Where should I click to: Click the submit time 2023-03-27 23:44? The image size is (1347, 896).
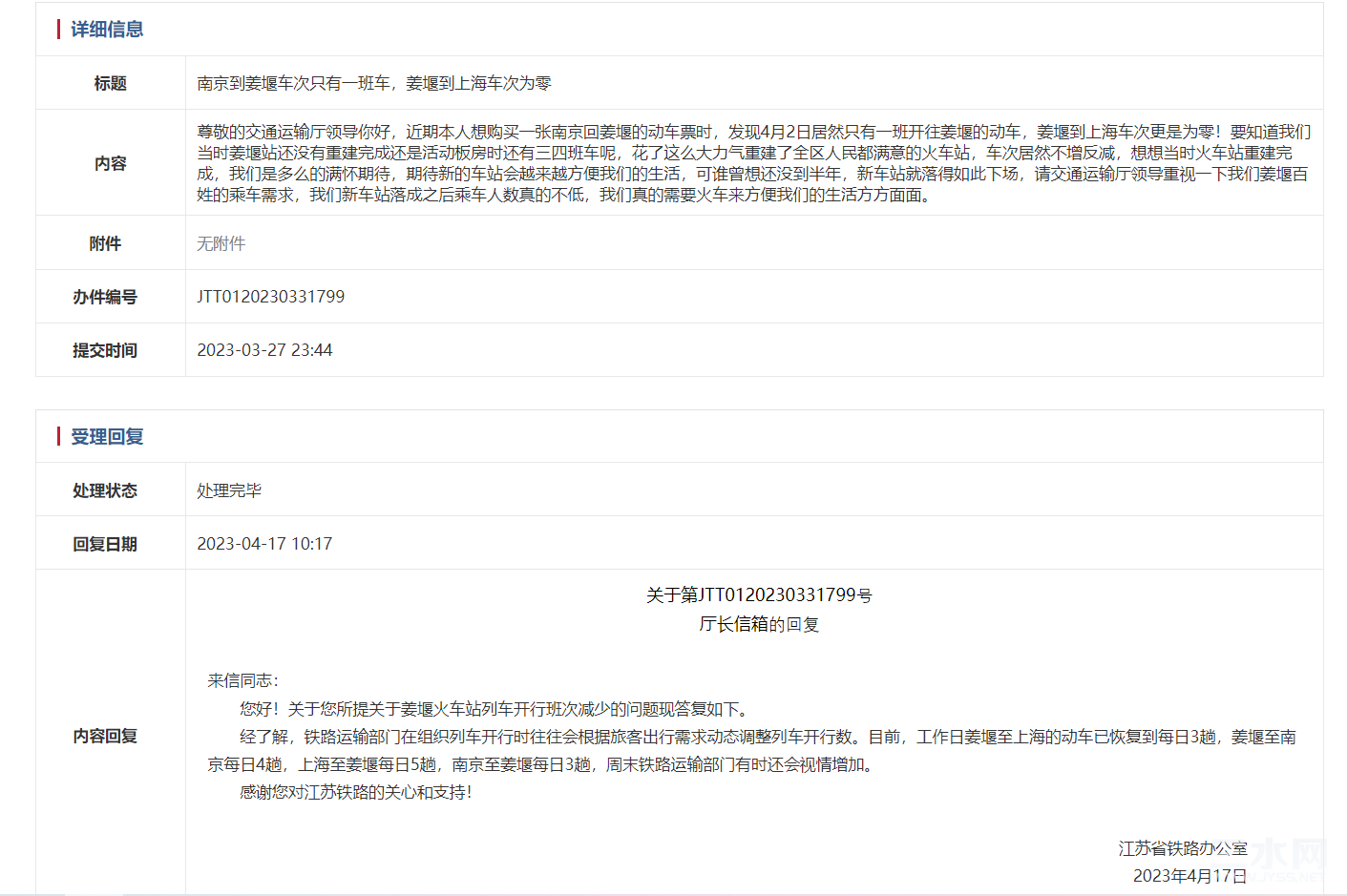[265, 350]
